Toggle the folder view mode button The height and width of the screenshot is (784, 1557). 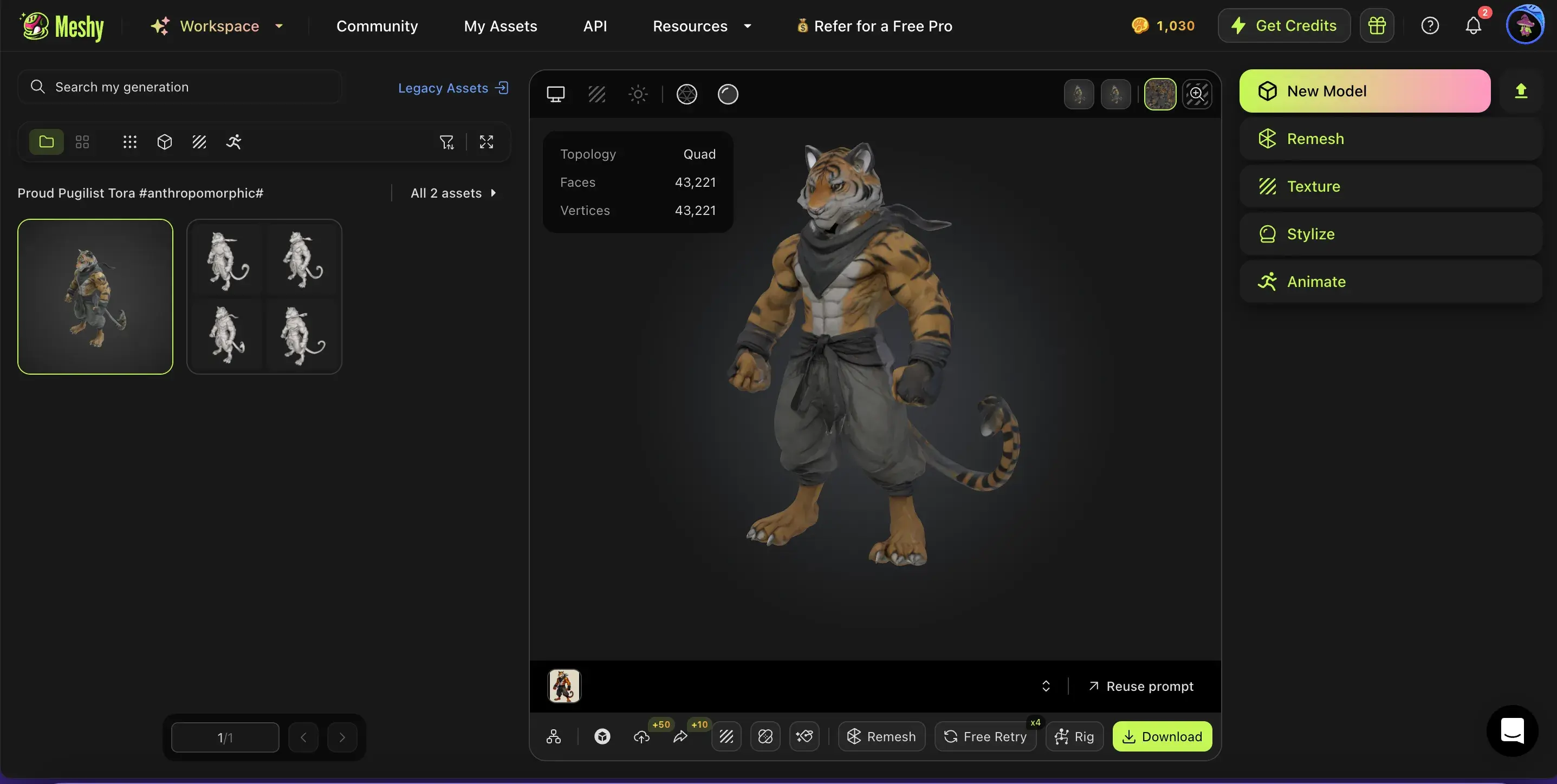click(x=47, y=142)
